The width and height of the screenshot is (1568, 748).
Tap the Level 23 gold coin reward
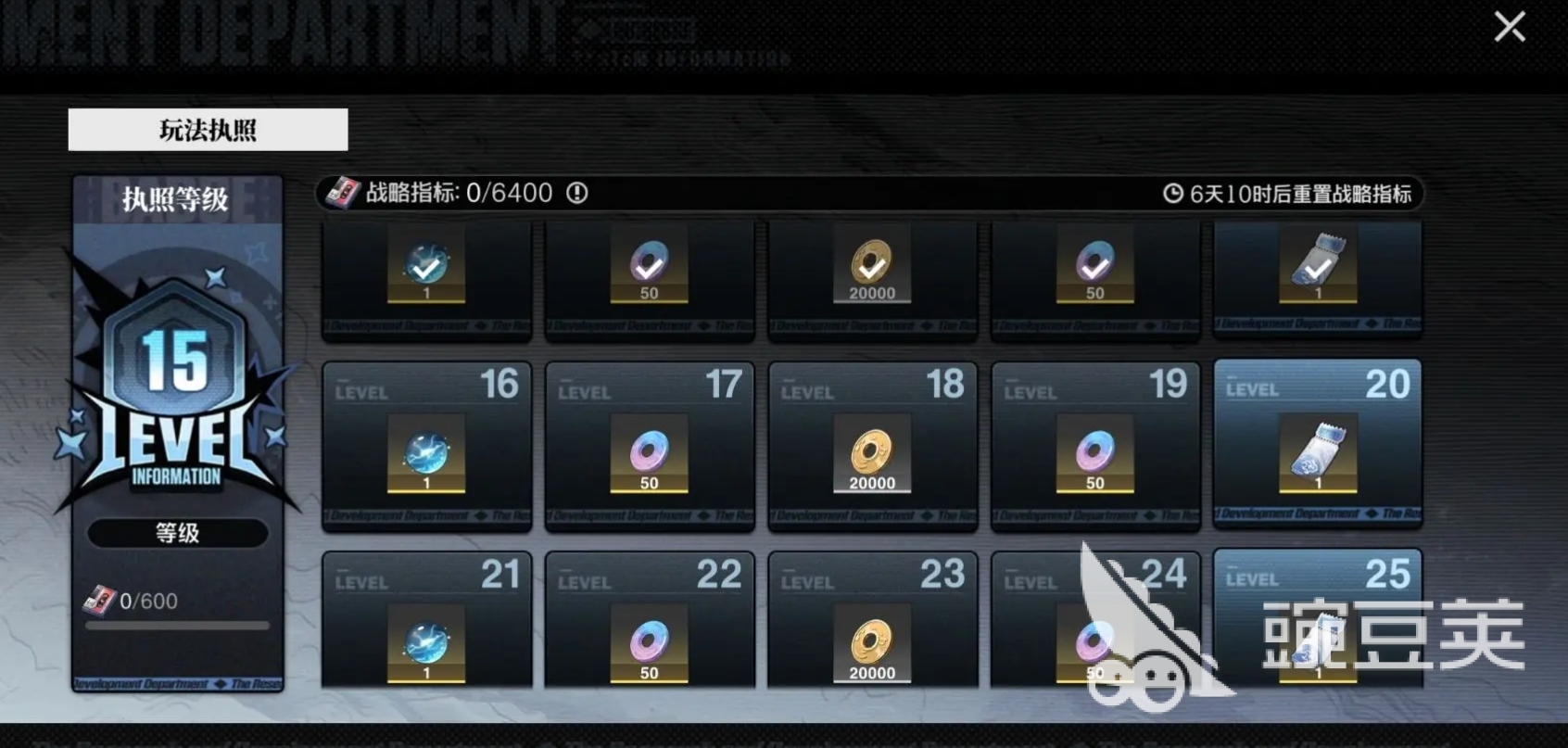pyautogui.click(x=872, y=643)
